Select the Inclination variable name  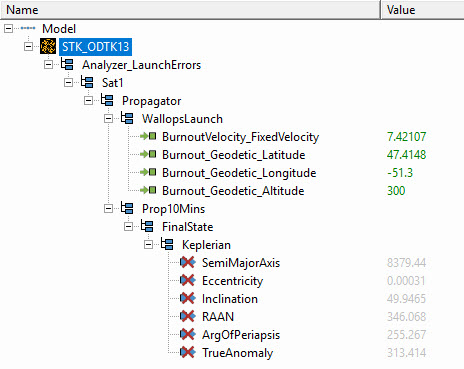pos(230,299)
